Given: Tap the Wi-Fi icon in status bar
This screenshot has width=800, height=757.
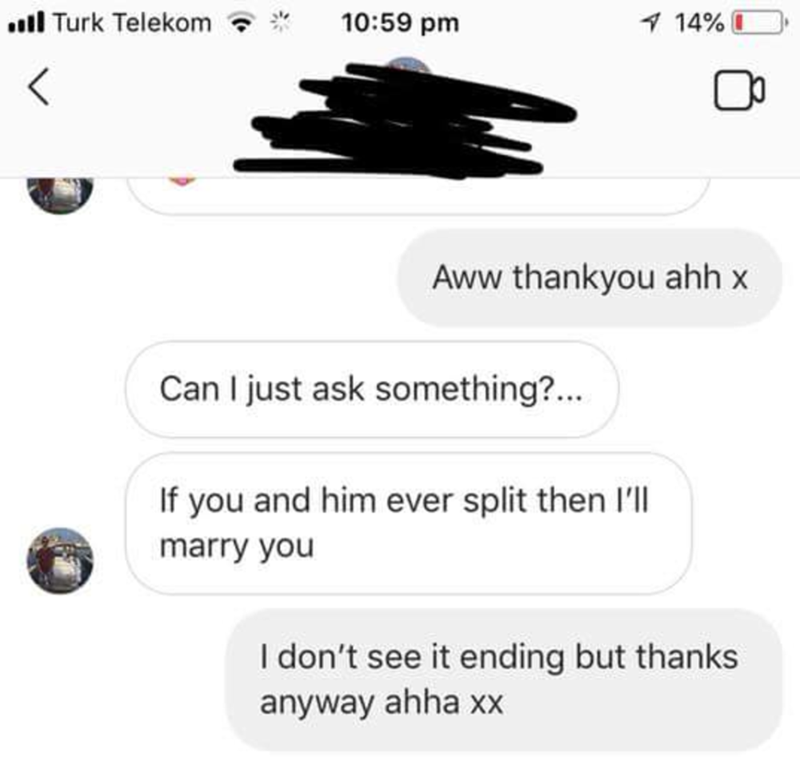Looking at the screenshot, I should tap(241, 23).
